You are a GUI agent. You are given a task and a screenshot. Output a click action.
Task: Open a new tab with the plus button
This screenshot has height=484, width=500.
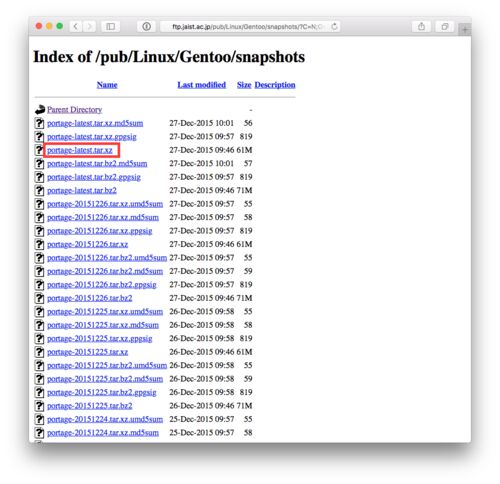tap(465, 30)
